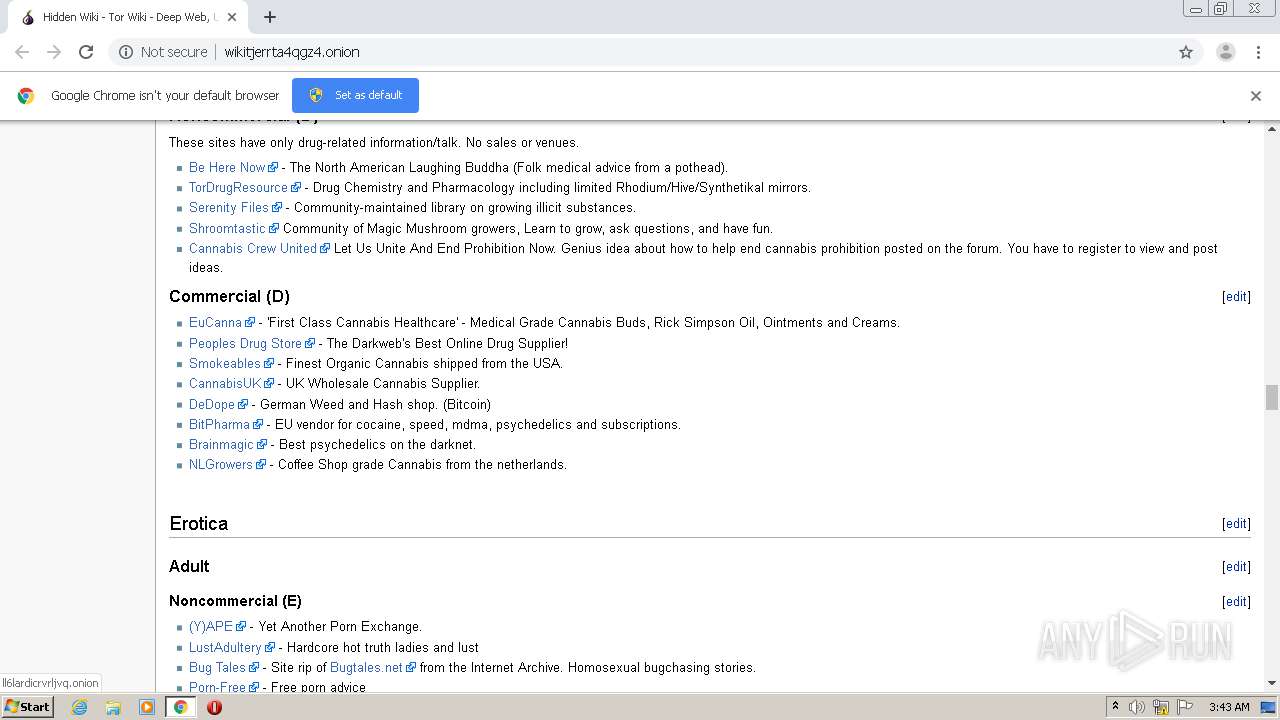Open the Brainmagic link
The height and width of the screenshot is (720, 1280).
click(x=221, y=444)
